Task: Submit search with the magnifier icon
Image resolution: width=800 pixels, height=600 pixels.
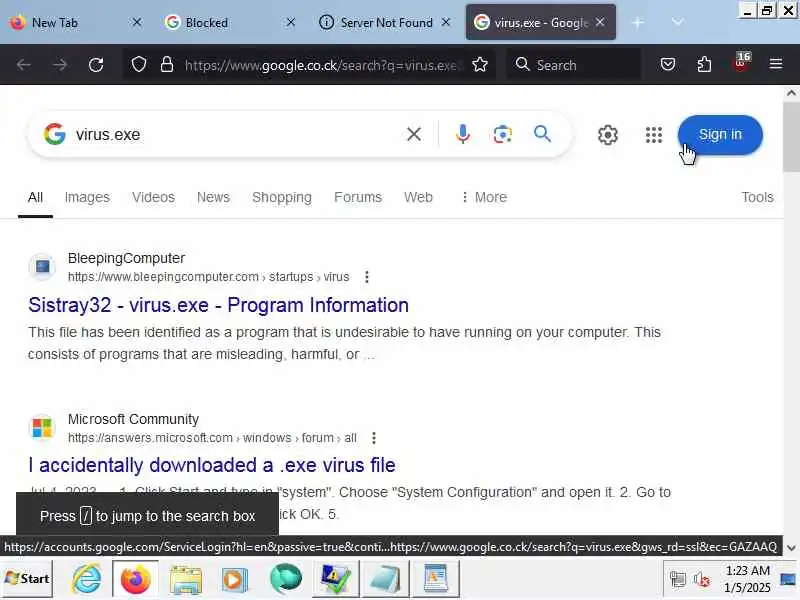Action: pos(542,134)
